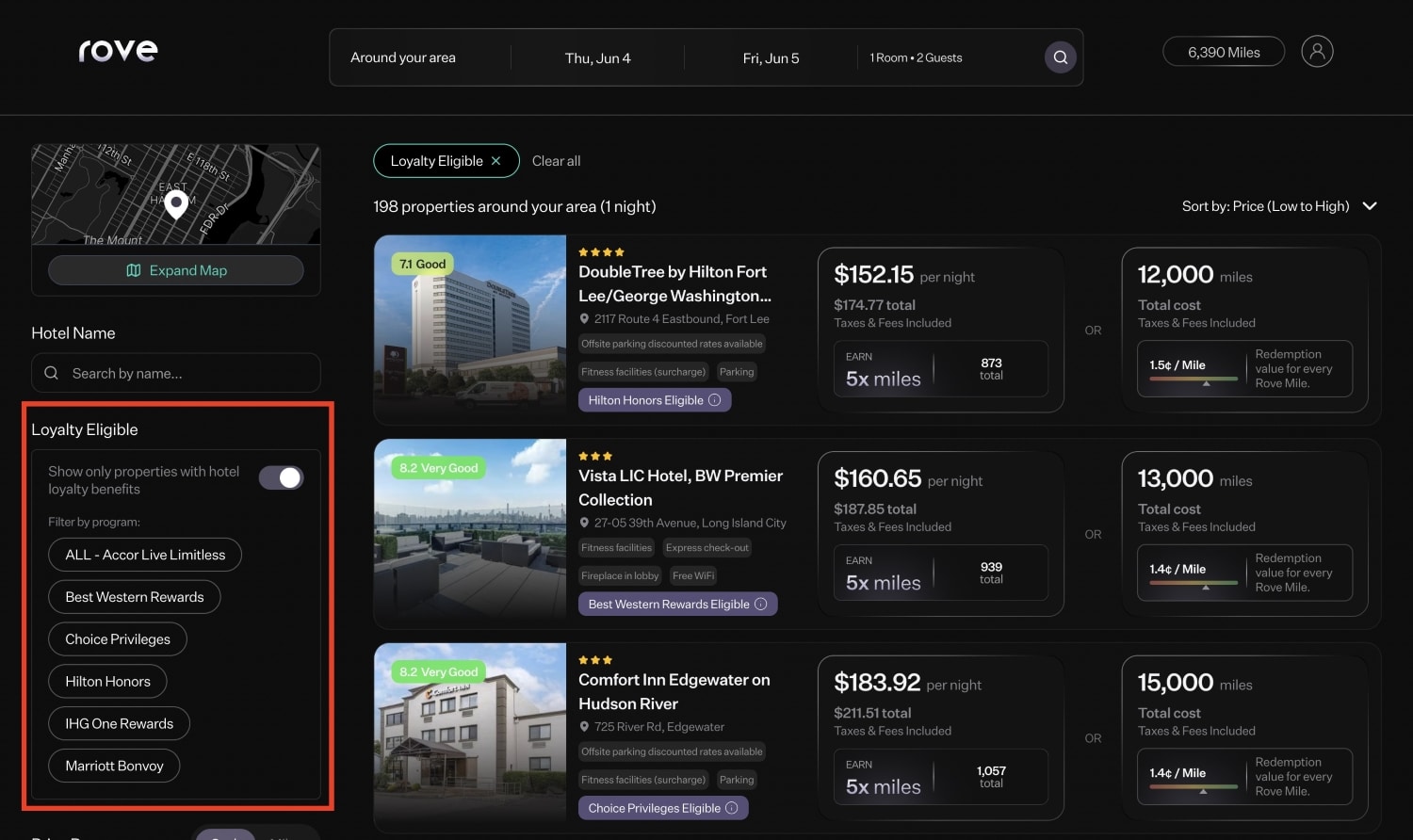Click Clear all filters link
The image size is (1413, 840).
pos(556,161)
